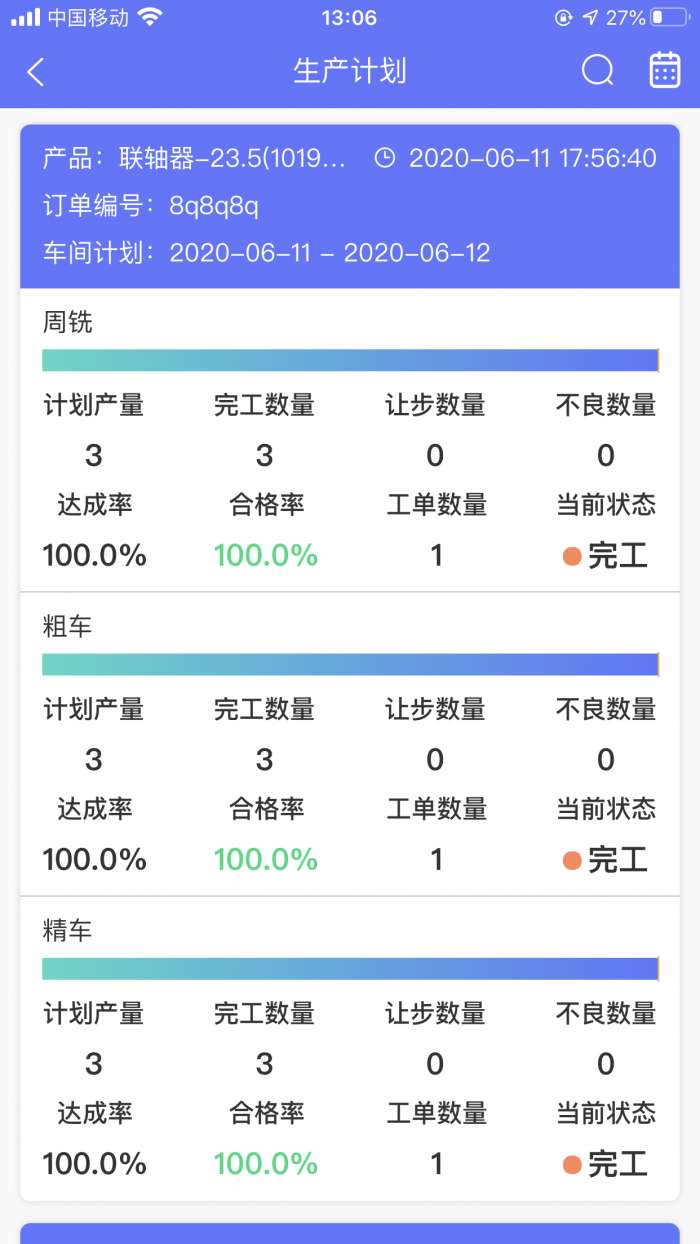This screenshot has height=1244, width=700.
Task: Click the 周铣 progress bar
Action: [x=350, y=361]
